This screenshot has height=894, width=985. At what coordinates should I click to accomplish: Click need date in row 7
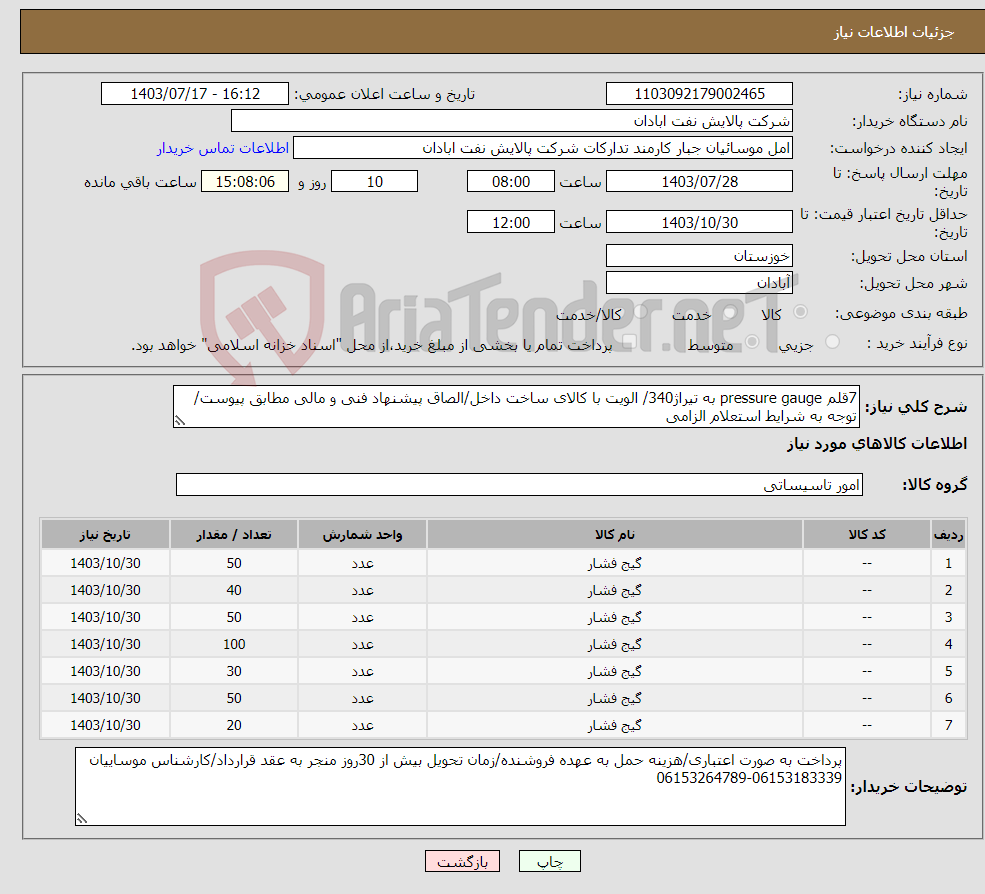click(x=105, y=726)
